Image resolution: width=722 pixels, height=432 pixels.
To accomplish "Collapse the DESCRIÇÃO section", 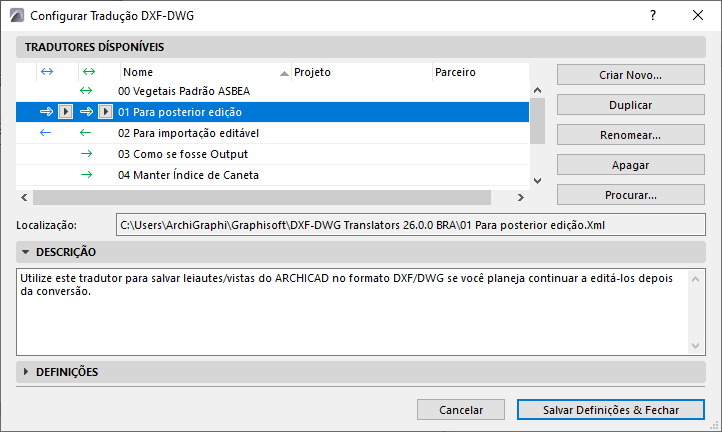I will tap(24, 252).
